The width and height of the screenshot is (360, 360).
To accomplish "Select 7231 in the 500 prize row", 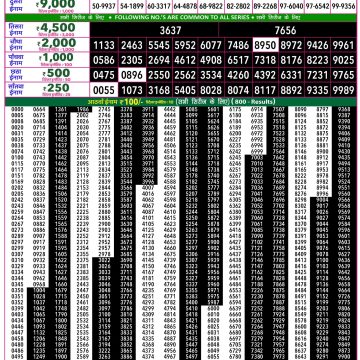I will click(317, 75).
